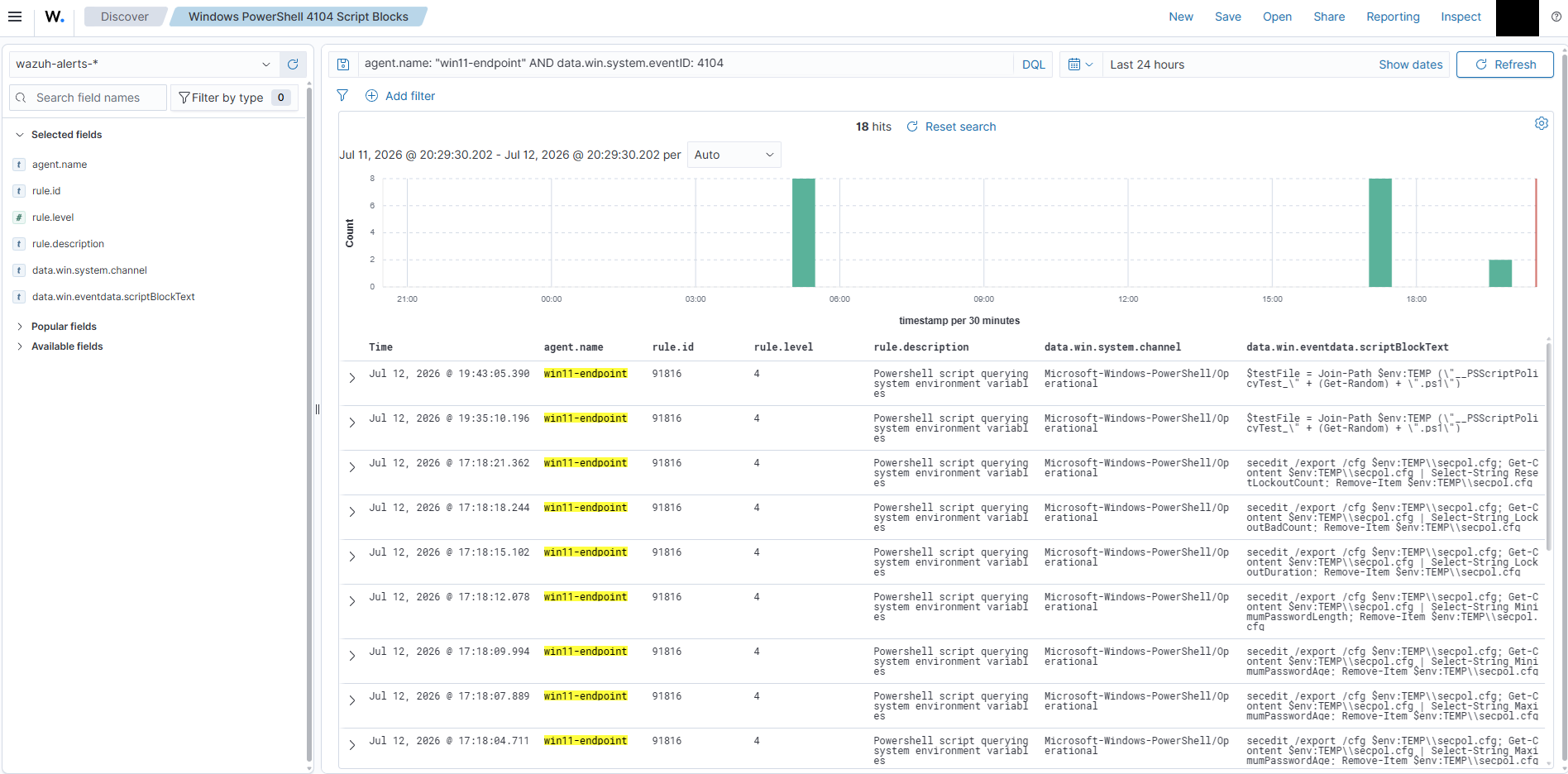Click the Last 24 hours time range

[x=1147, y=64]
